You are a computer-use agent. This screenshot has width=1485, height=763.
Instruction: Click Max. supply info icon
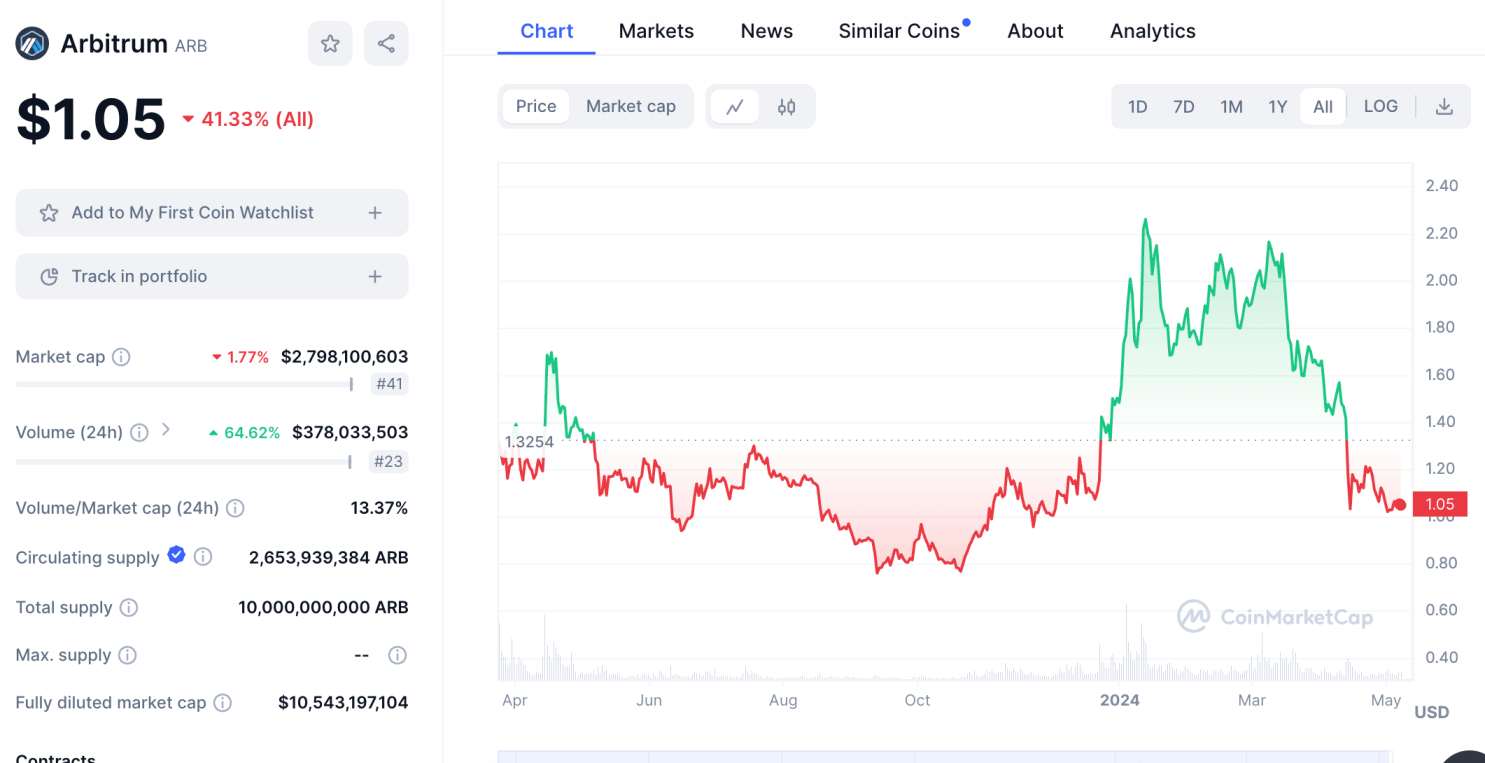tap(127, 655)
